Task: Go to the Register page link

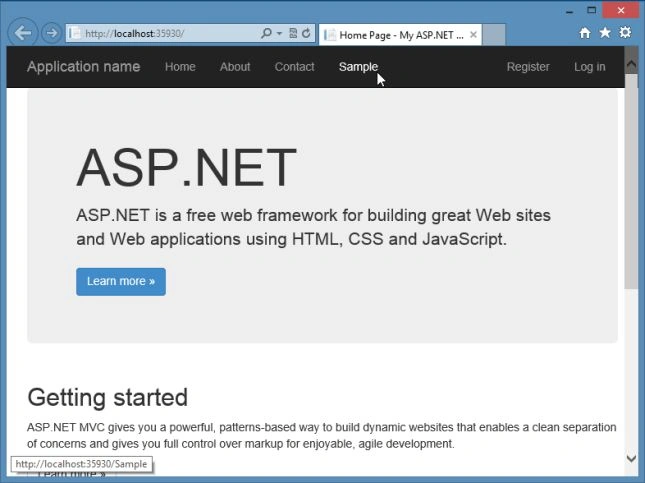Action: point(528,67)
